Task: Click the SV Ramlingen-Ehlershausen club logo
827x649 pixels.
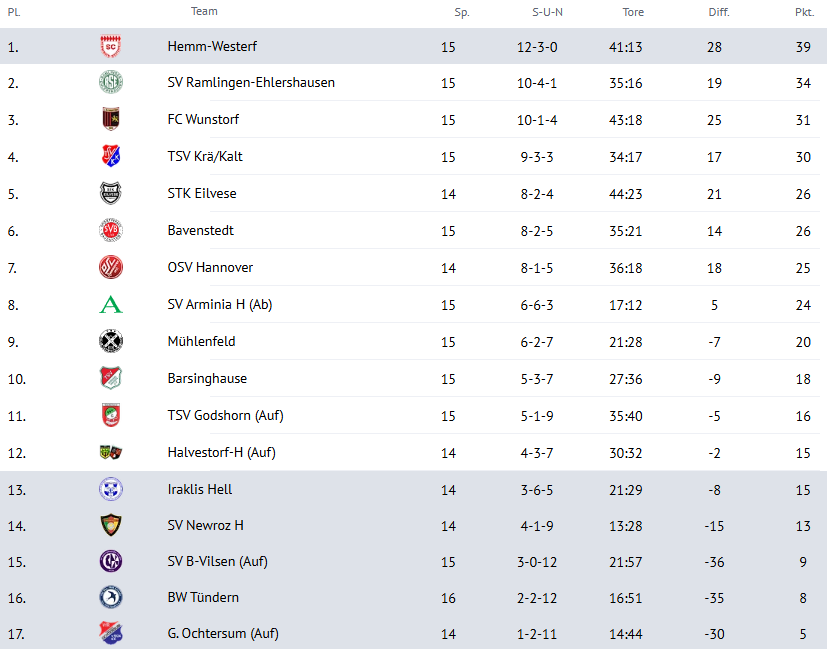Action: (111, 83)
